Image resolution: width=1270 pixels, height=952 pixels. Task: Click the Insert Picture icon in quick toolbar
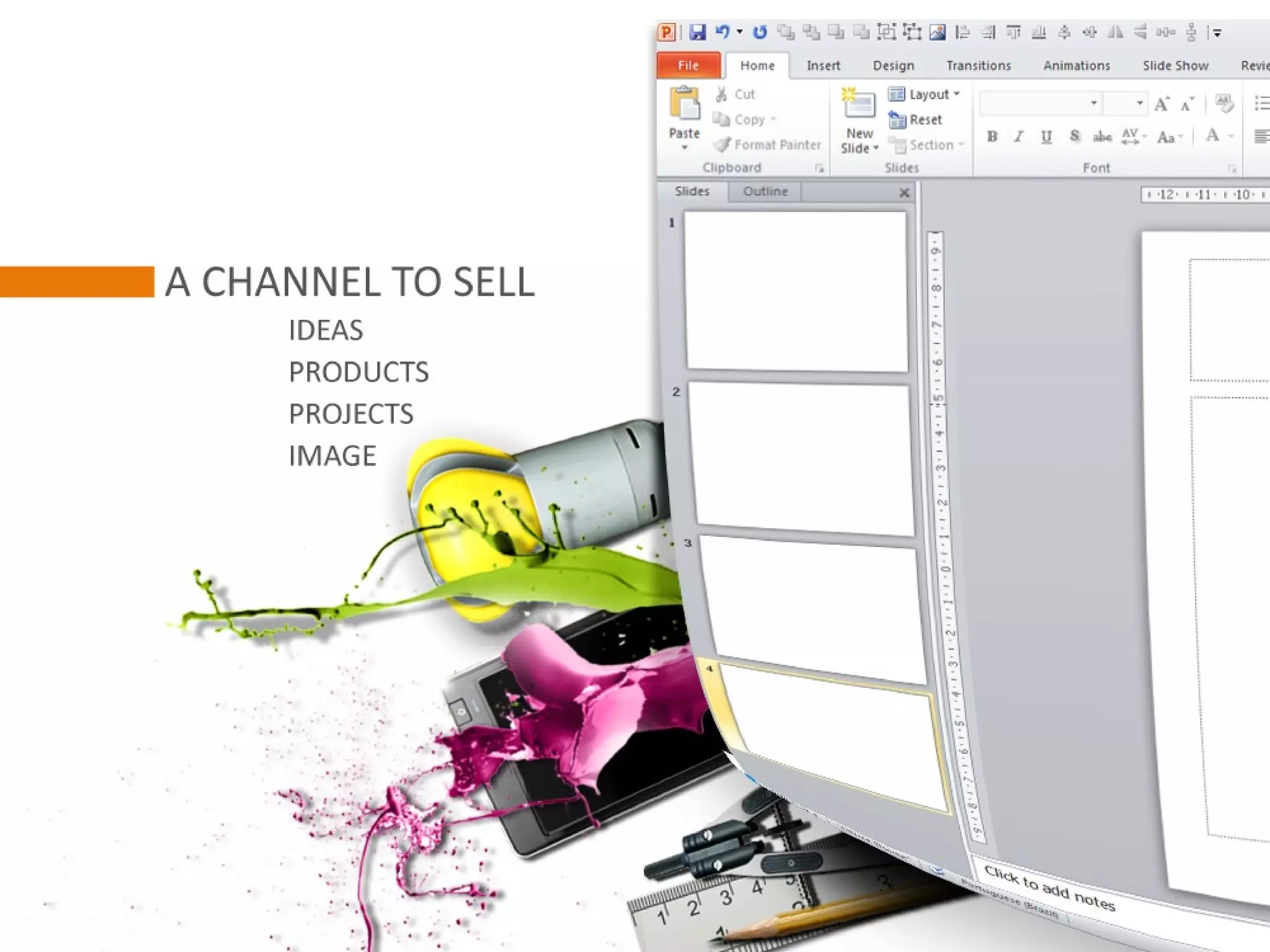[x=938, y=32]
